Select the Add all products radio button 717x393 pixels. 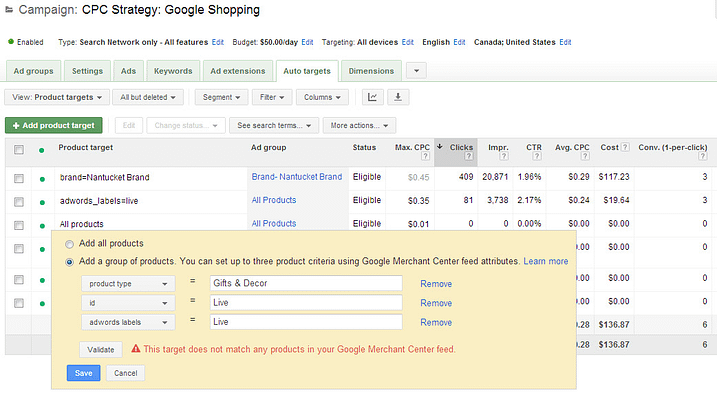coord(69,244)
